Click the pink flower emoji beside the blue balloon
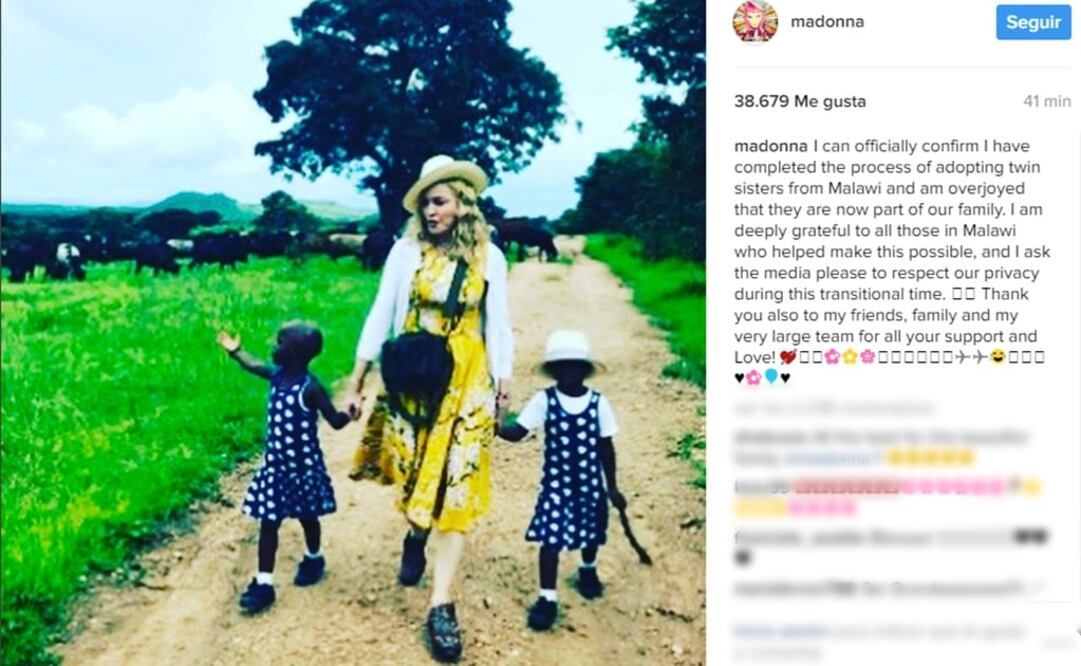Viewport: 1081px width, 666px height. pyautogui.click(x=754, y=378)
